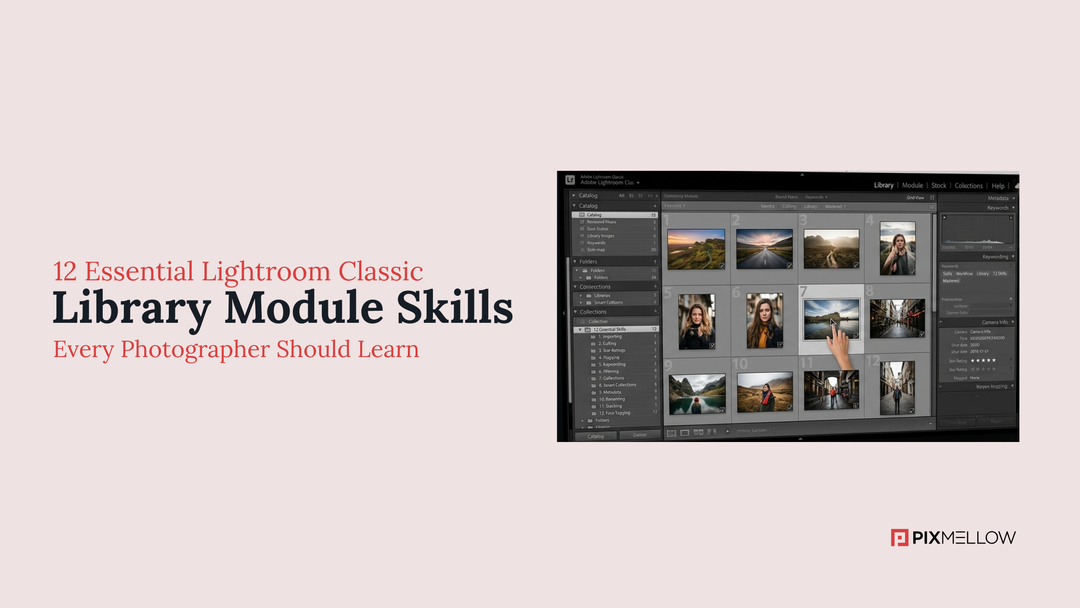1080x608 pixels.
Task: Click the grid vertical scrollbar
Action: (935, 263)
